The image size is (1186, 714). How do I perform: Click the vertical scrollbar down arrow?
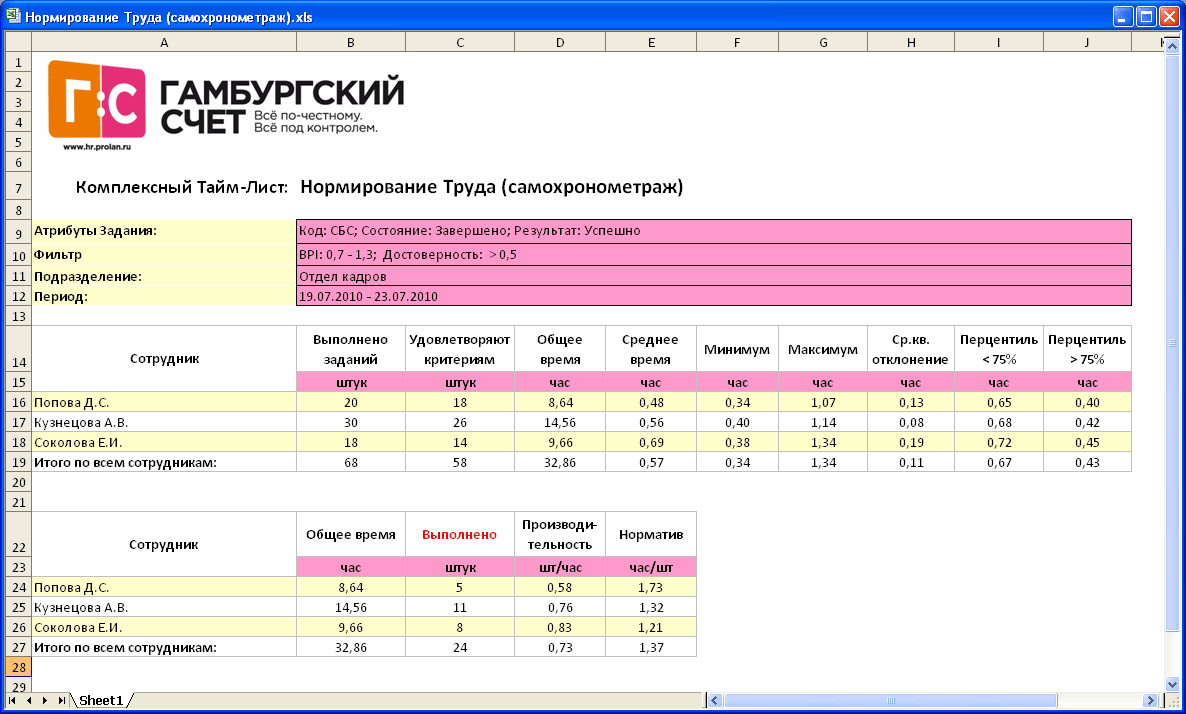pos(1174,684)
